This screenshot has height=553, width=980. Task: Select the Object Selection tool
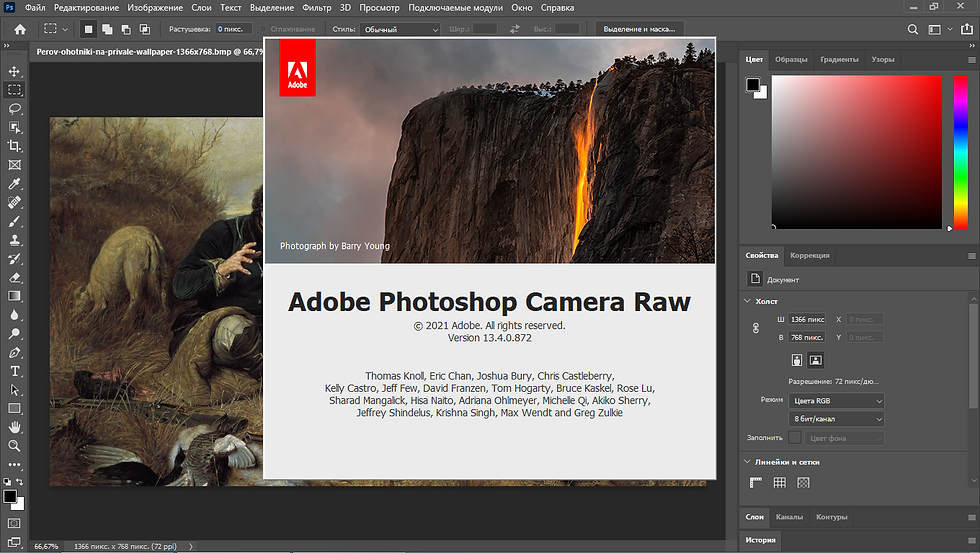click(14, 127)
